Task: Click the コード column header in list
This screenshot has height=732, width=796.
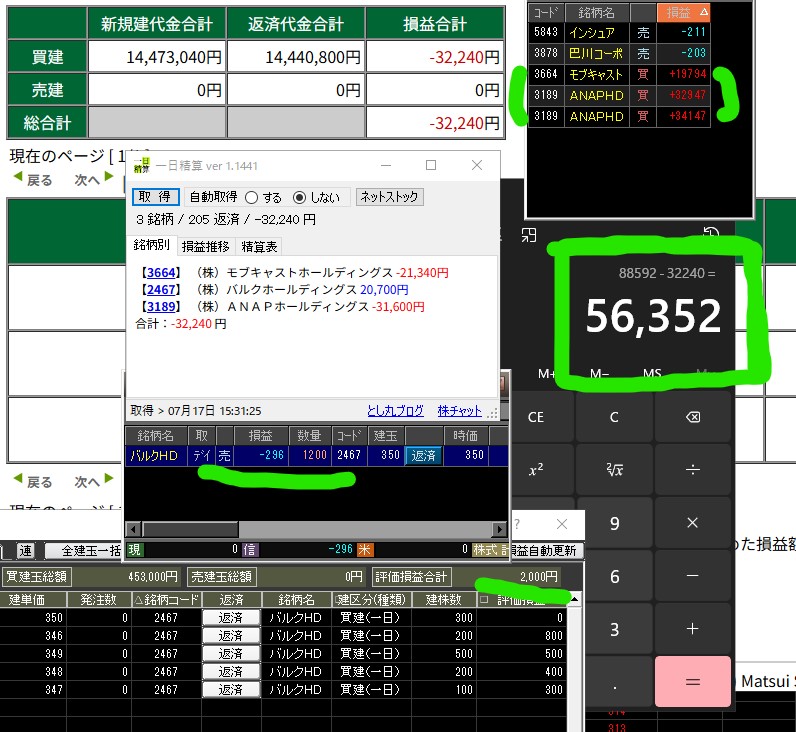Action: click(546, 12)
